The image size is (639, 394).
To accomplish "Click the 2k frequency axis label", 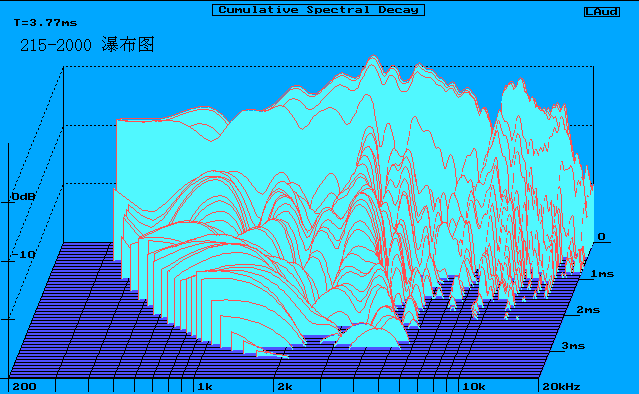I will coord(285,386).
